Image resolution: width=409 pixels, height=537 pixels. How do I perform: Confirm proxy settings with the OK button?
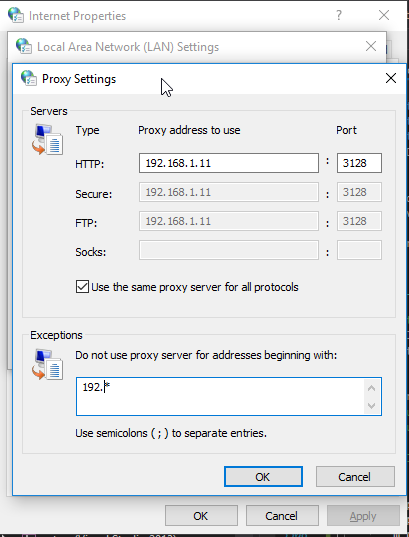tap(263, 476)
